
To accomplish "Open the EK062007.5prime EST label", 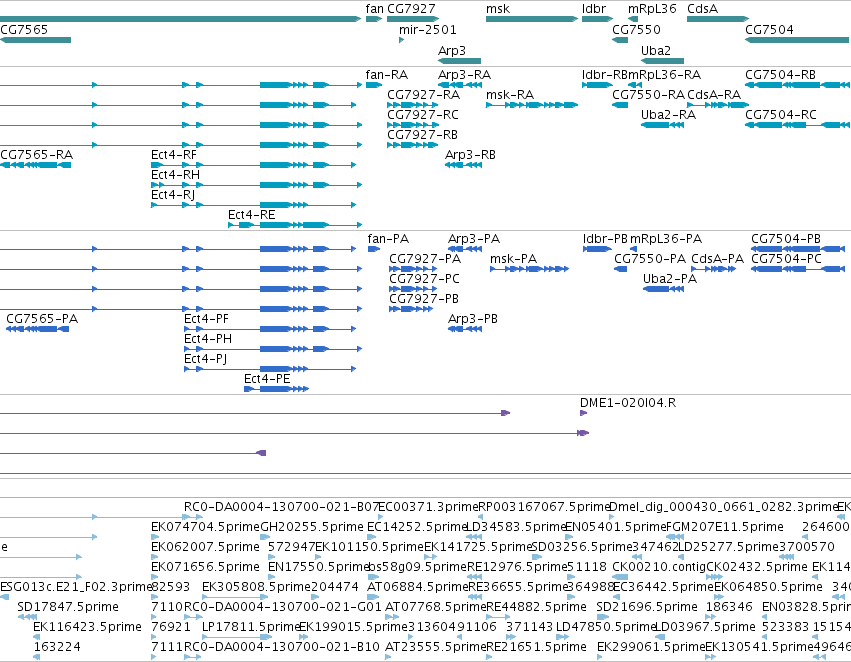I will [x=205, y=548].
